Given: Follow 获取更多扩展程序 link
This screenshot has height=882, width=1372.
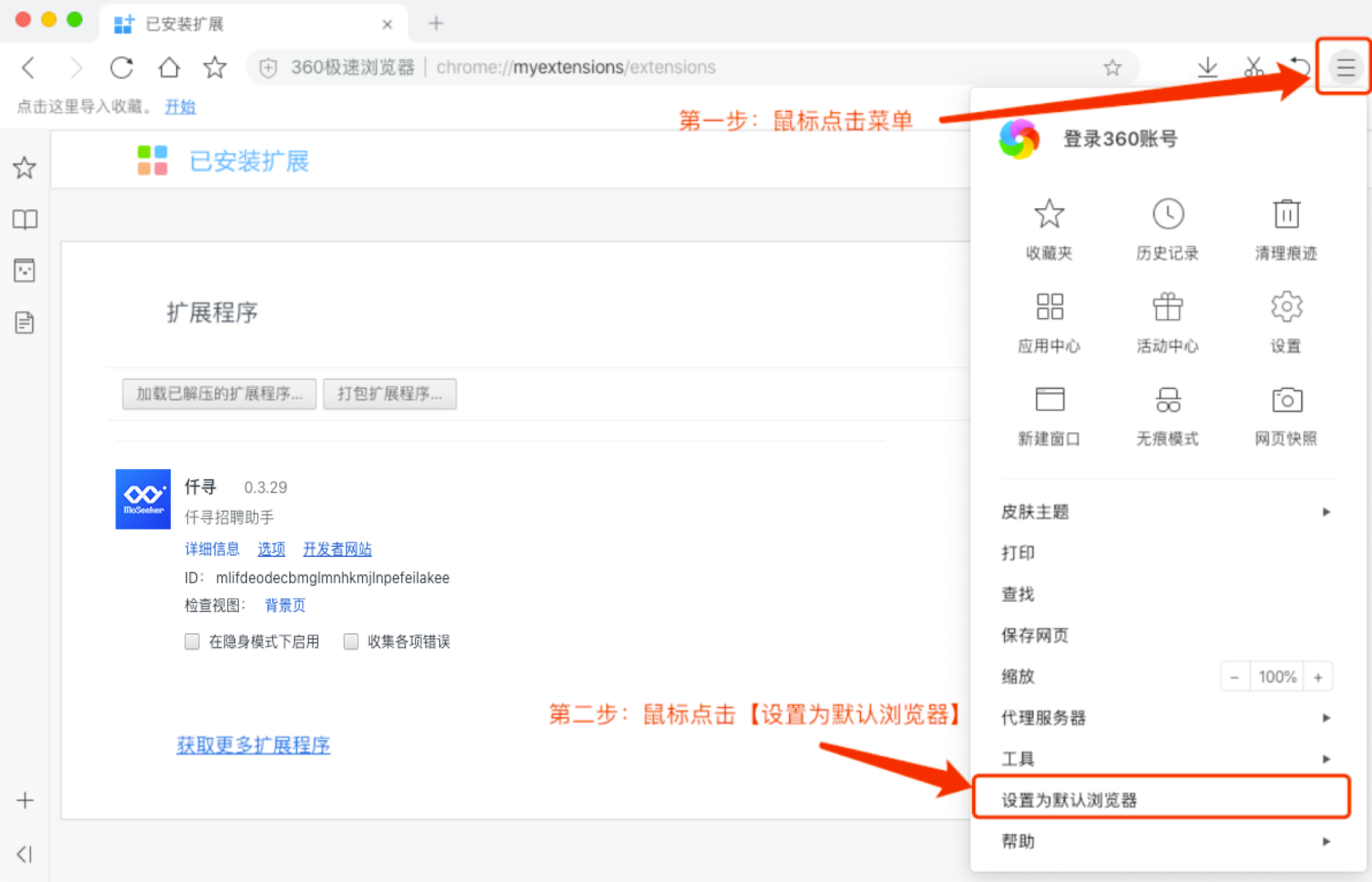Looking at the screenshot, I should pos(253,745).
